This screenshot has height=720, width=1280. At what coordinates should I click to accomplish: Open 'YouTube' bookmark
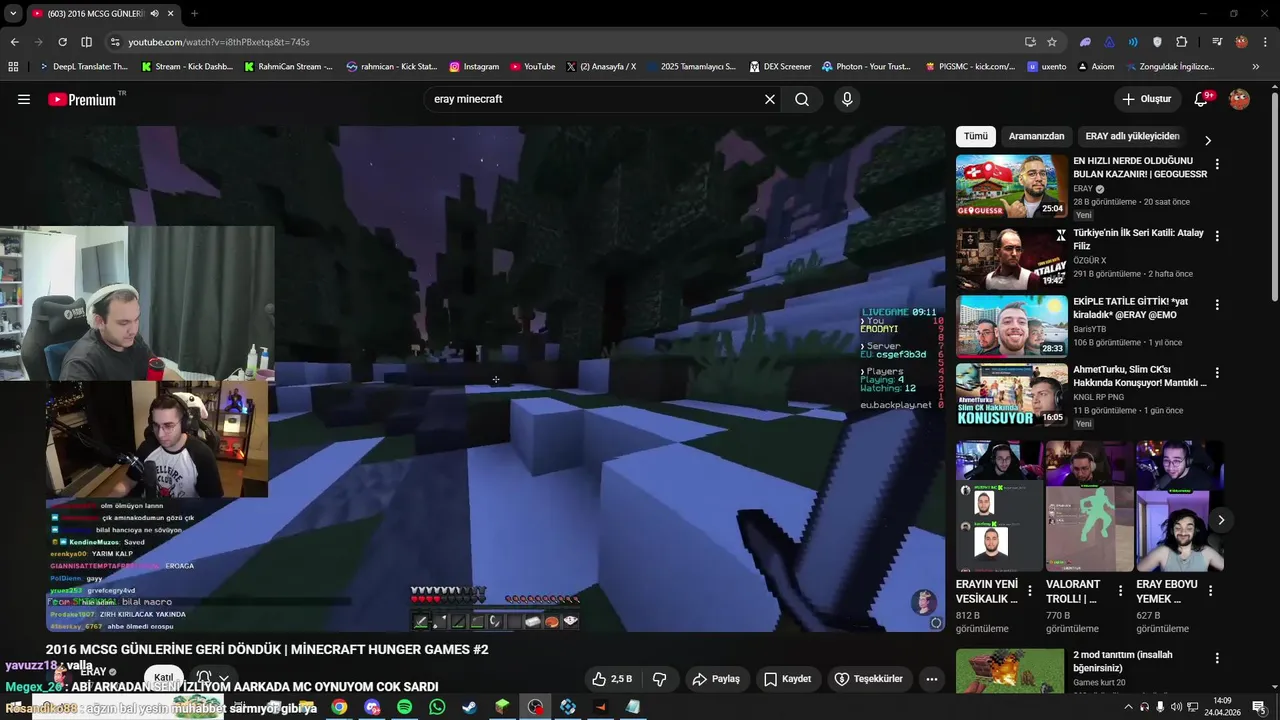[532, 67]
